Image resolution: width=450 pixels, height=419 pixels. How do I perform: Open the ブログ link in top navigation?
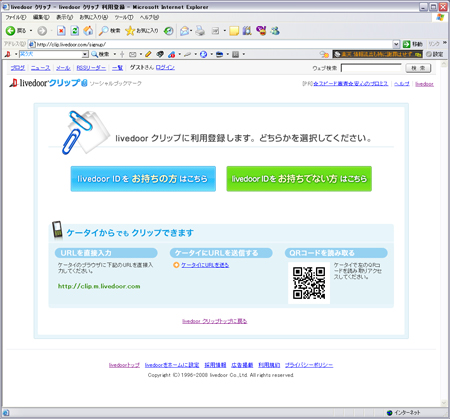click(x=18, y=68)
